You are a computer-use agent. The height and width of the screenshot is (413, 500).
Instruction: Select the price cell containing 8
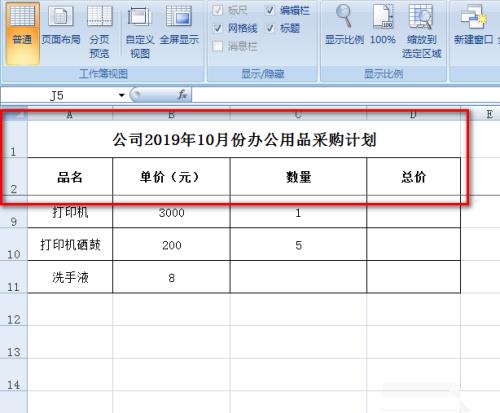click(171, 277)
